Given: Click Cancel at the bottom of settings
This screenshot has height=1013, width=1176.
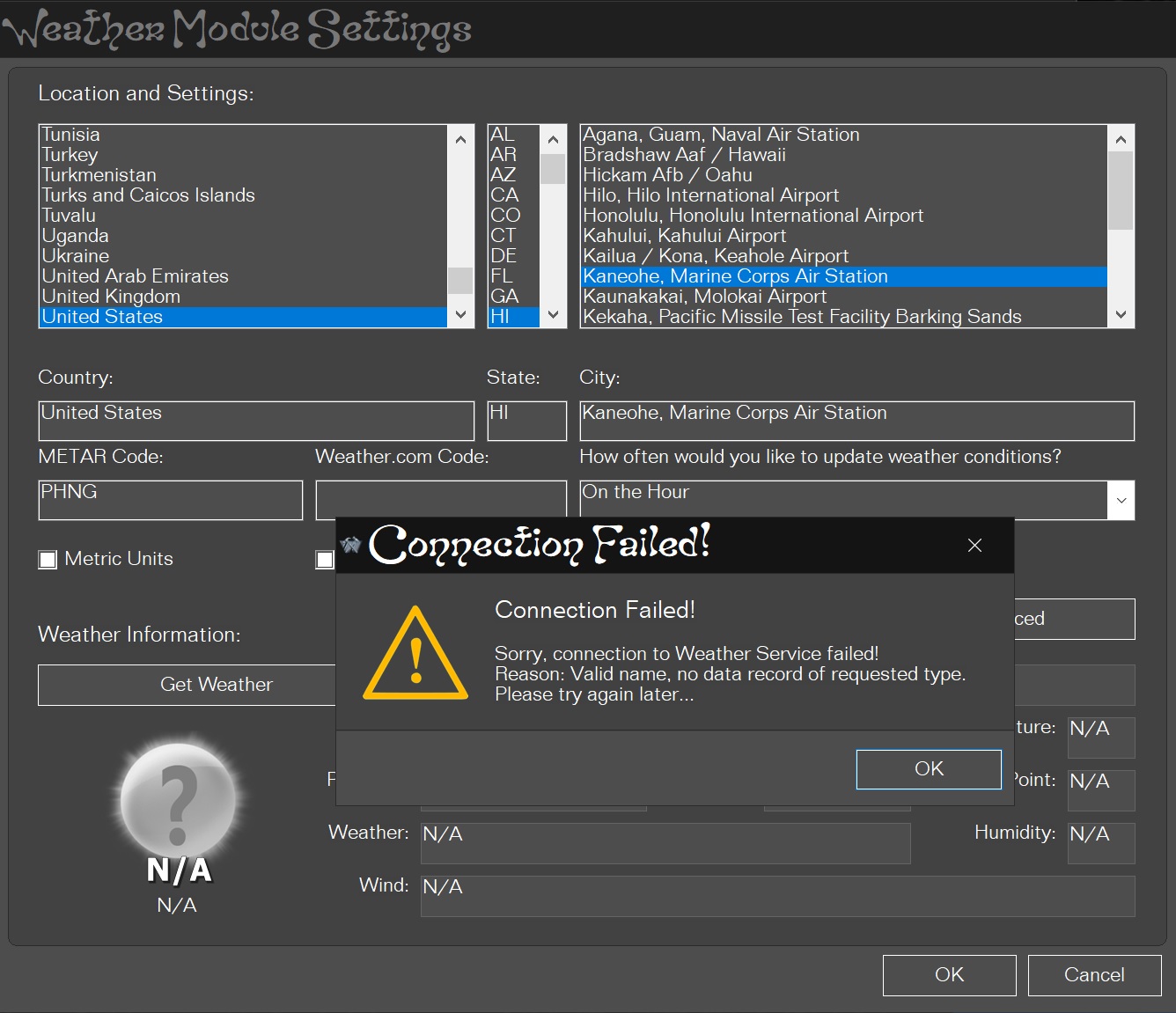Looking at the screenshot, I should [1093, 975].
